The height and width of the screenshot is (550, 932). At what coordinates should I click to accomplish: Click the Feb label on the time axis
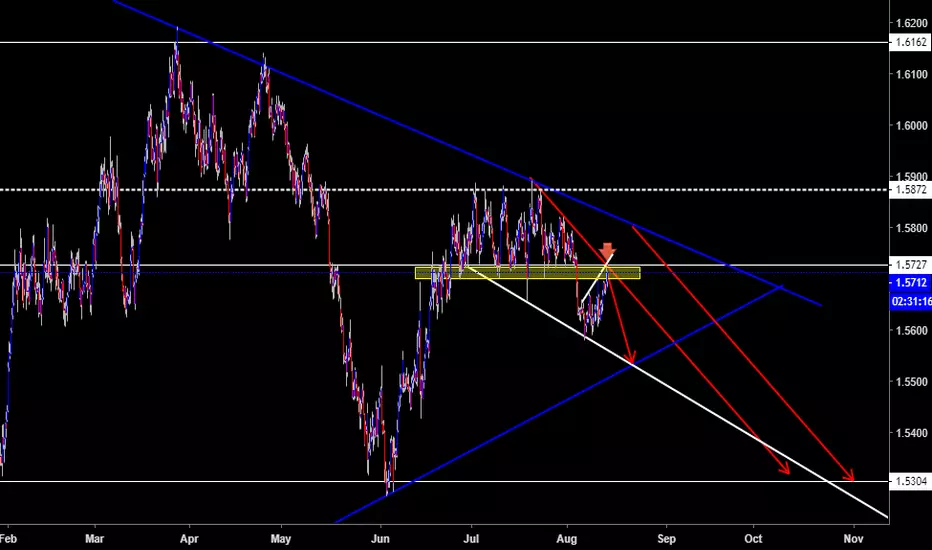[x=8, y=539]
